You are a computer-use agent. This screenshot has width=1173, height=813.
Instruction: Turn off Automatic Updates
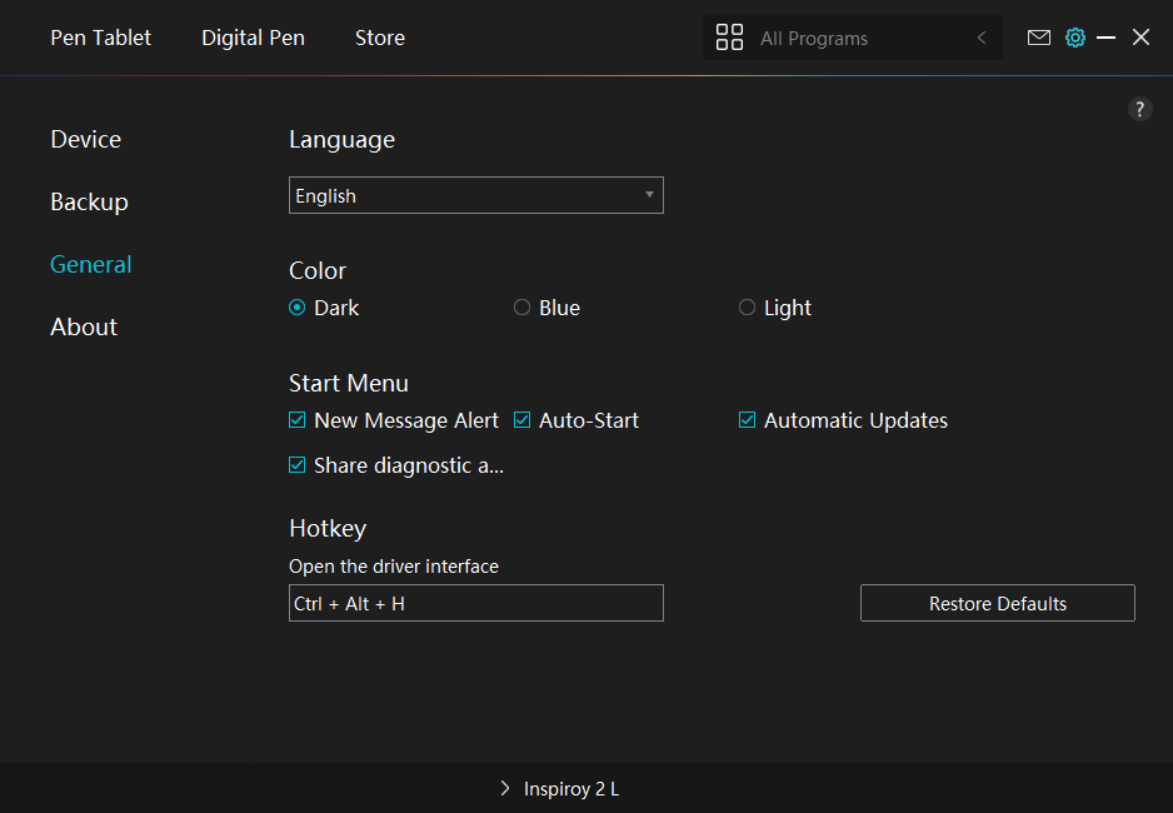(x=747, y=421)
